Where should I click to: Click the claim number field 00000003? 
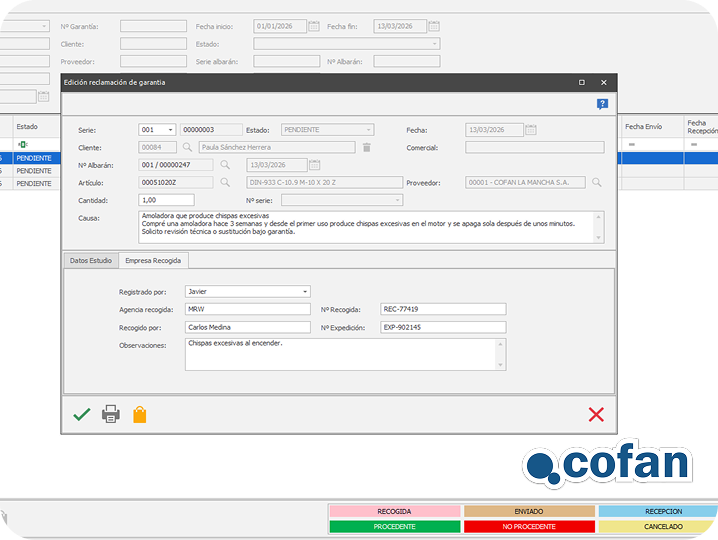(x=211, y=130)
